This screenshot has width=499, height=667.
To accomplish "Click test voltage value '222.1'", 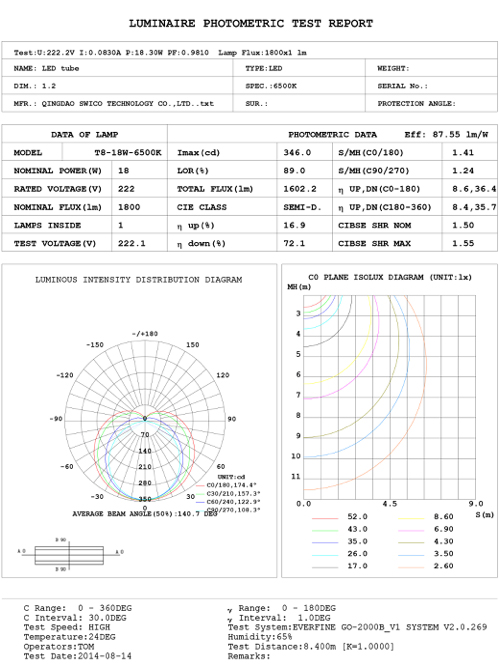I will [x=131, y=243].
